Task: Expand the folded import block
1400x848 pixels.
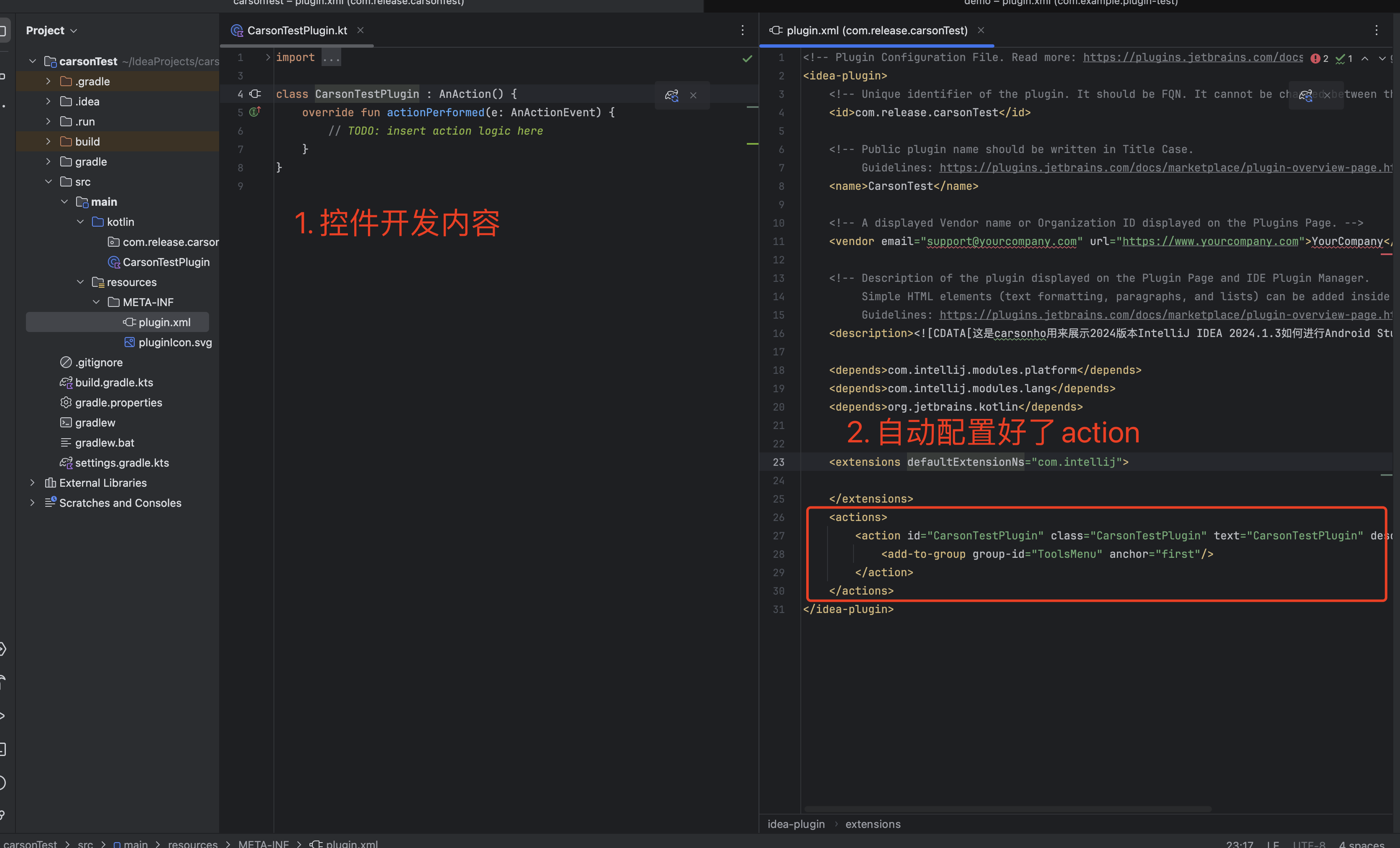Action: [268, 57]
